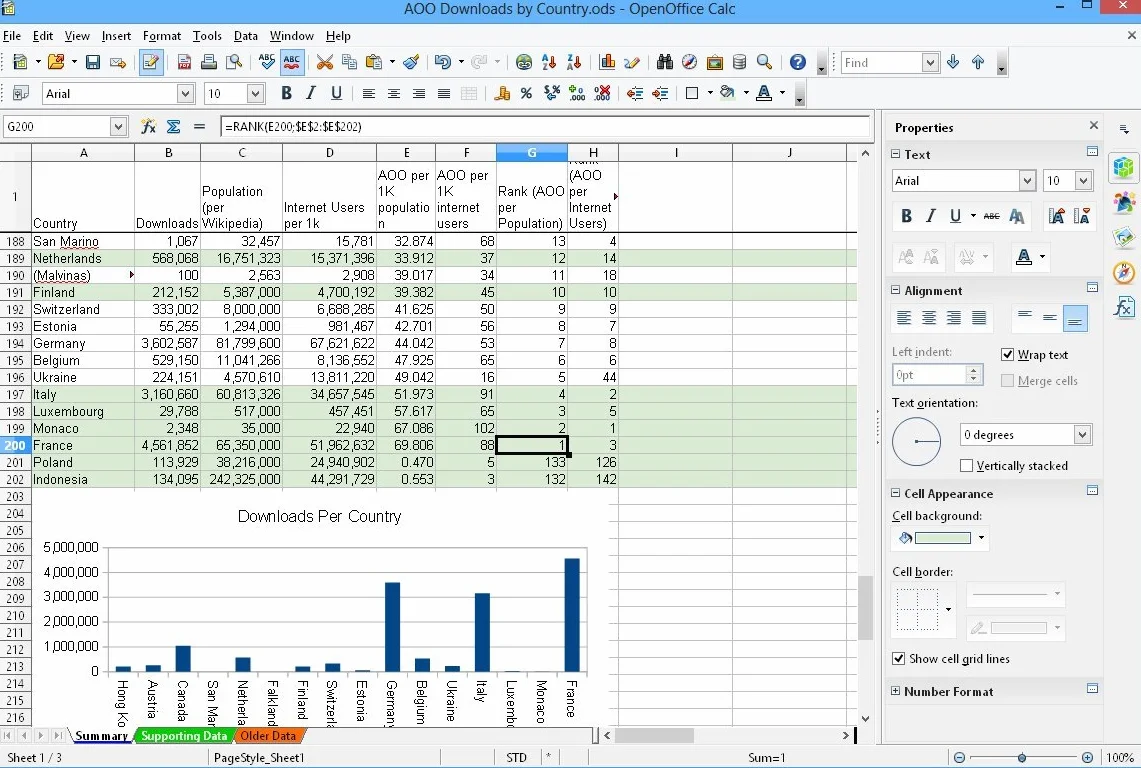Viewport: 1141px width, 768px height.
Task: Click the Help question mark icon
Action: [x=798, y=63]
